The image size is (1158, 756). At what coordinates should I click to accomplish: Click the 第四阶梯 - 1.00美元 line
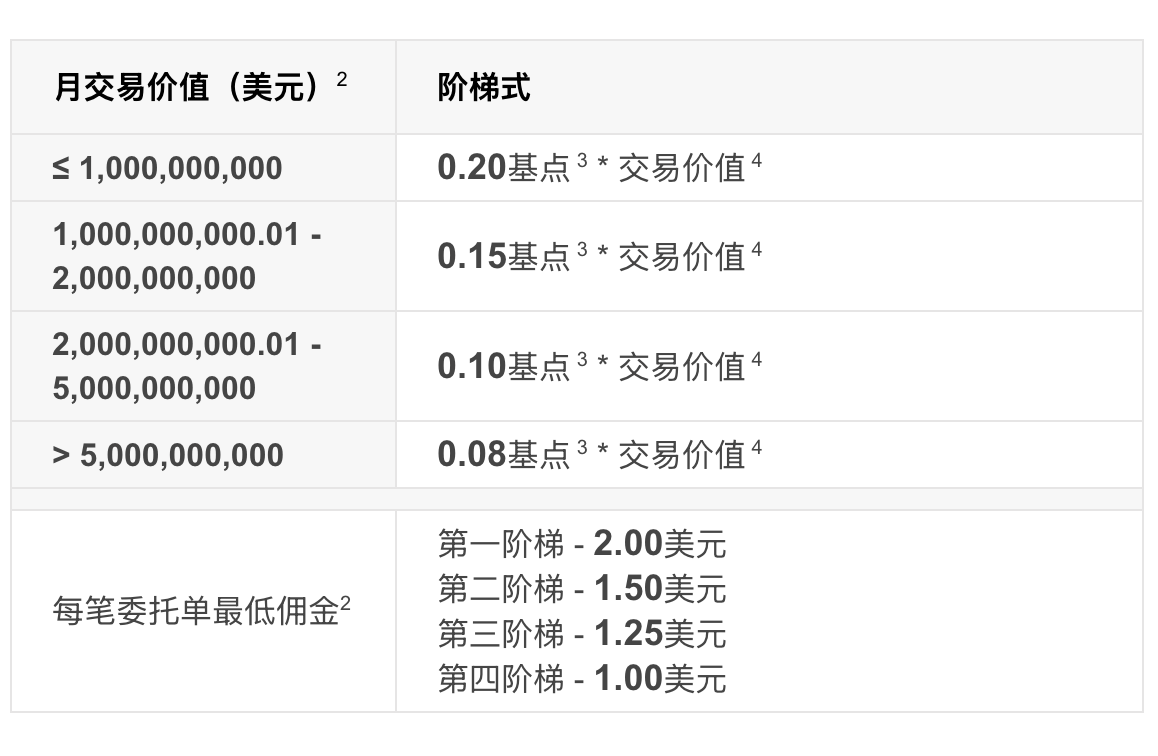[x=581, y=679]
